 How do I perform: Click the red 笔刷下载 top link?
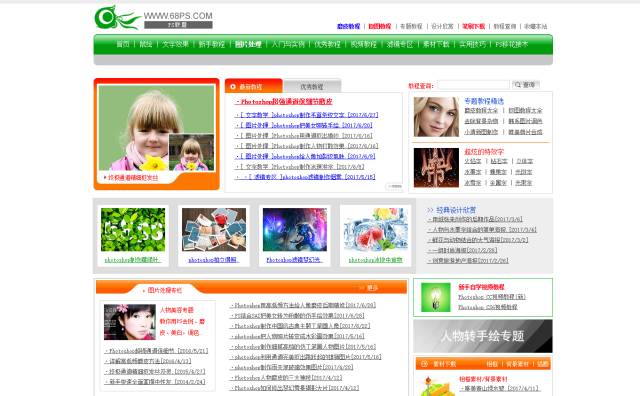[473, 26]
